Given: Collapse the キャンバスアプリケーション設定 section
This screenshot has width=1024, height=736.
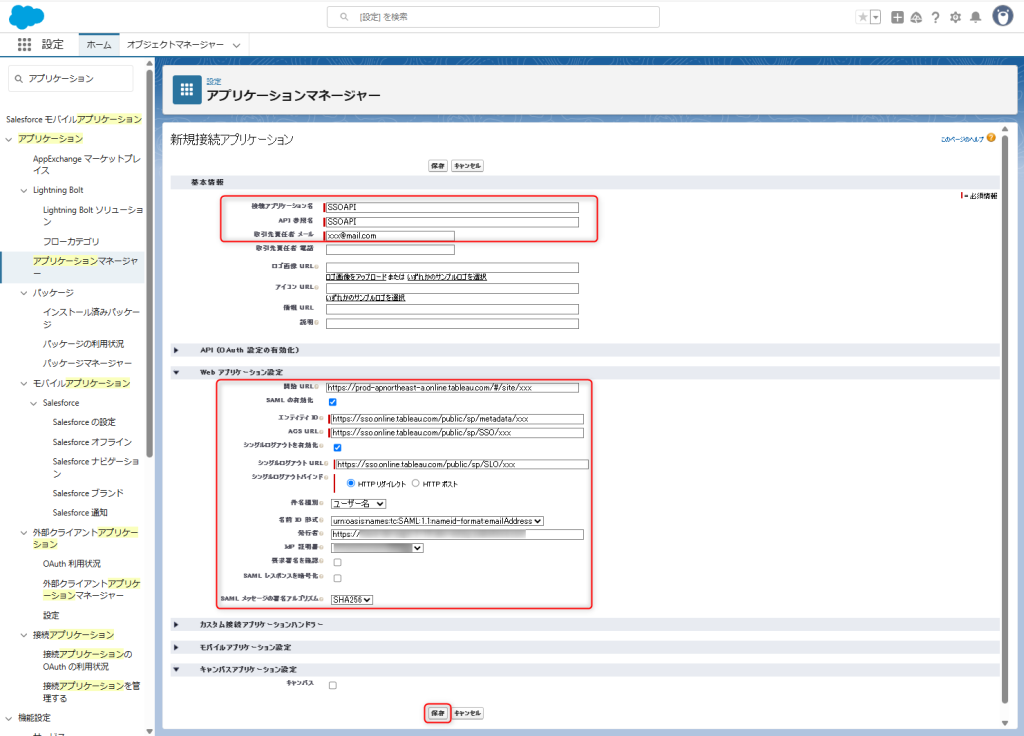Looking at the screenshot, I should click(x=176, y=669).
